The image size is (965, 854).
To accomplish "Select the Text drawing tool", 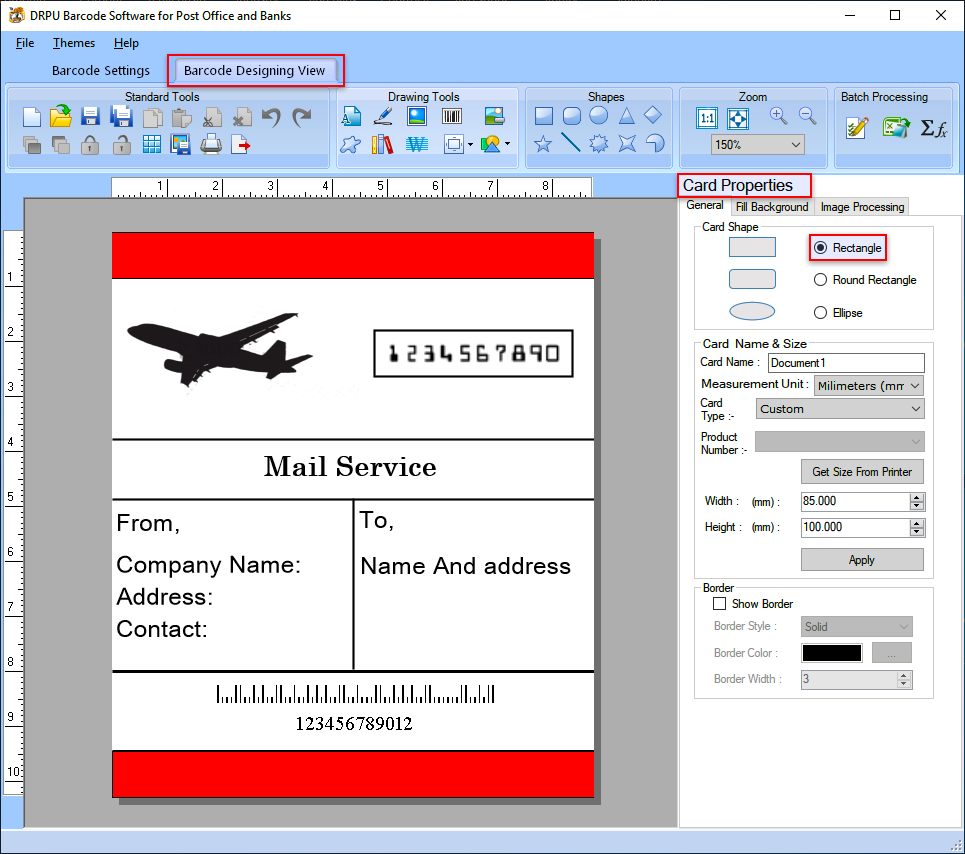I will pyautogui.click(x=351, y=116).
